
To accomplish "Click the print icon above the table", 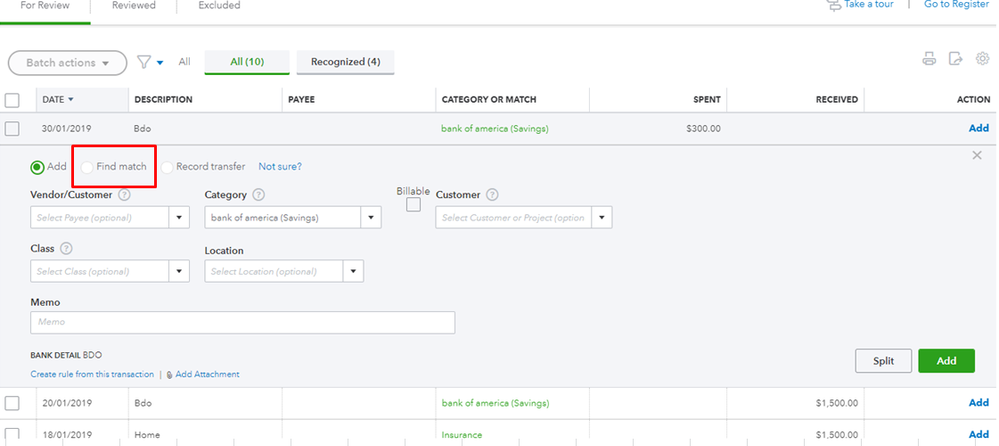I will (x=929, y=60).
